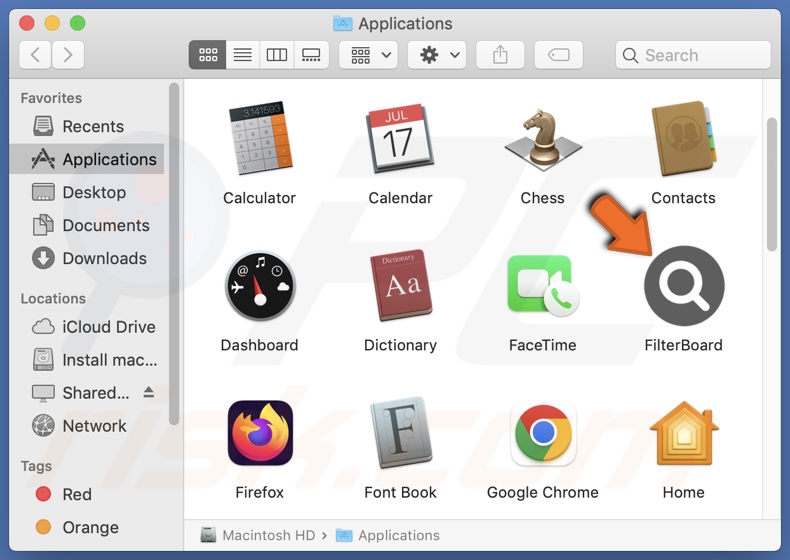Select the FaceTime app icon
This screenshot has height=560, width=790.
point(543,286)
